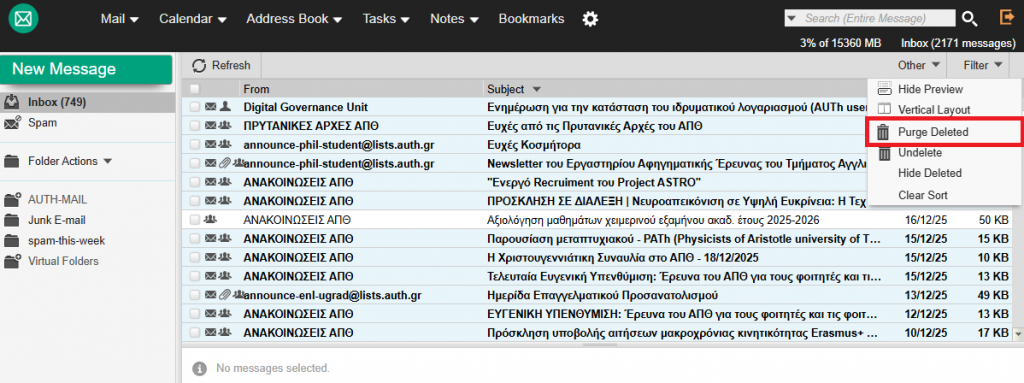Click the attachment paperclip on Newsletter row
The width and height of the screenshot is (1024, 383).
tap(225, 163)
